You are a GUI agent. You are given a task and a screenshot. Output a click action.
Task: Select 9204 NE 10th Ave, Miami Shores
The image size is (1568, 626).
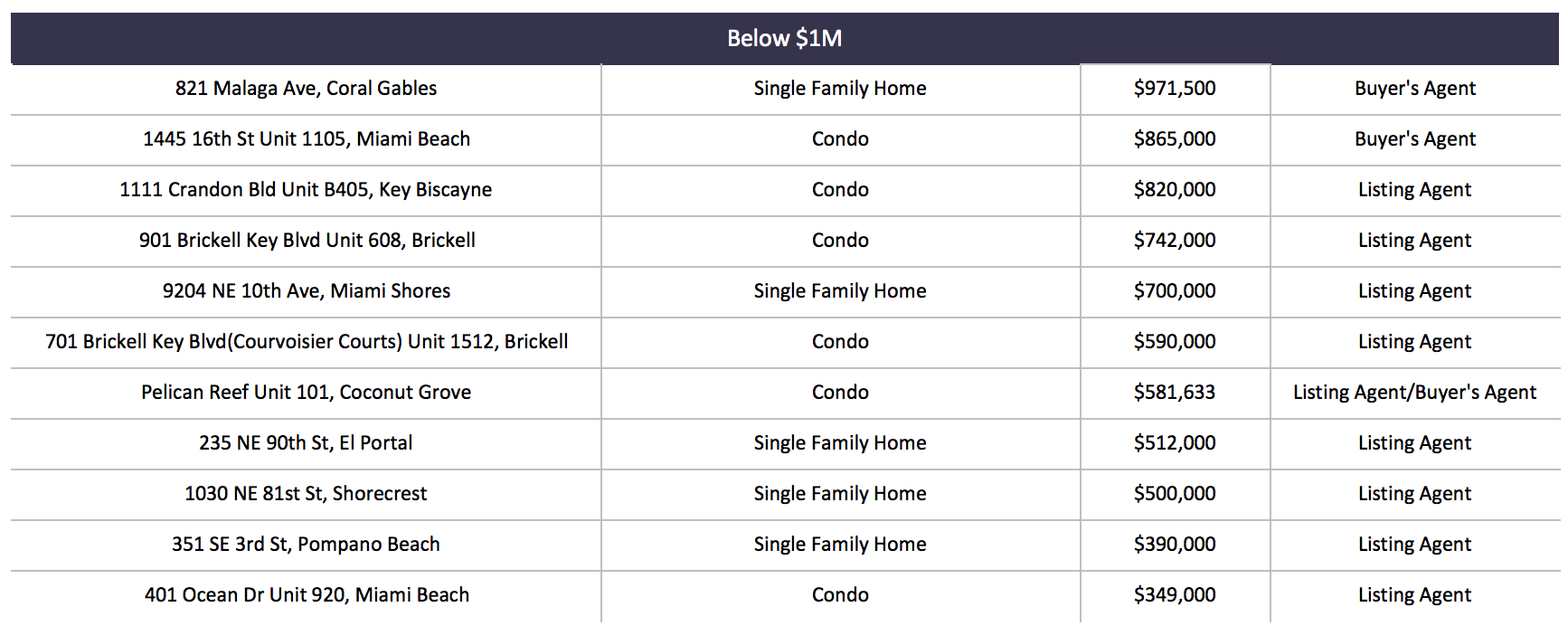pos(307,291)
